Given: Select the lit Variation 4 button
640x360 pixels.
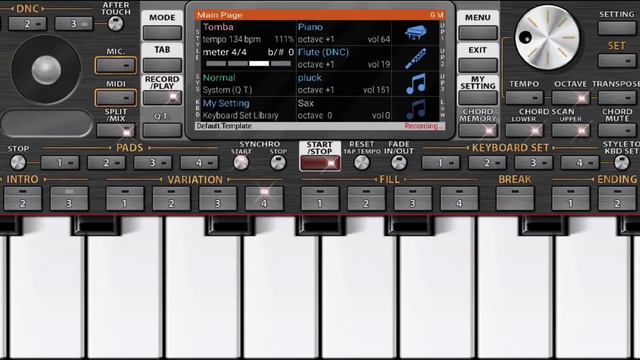Looking at the screenshot, I should pos(264,198).
